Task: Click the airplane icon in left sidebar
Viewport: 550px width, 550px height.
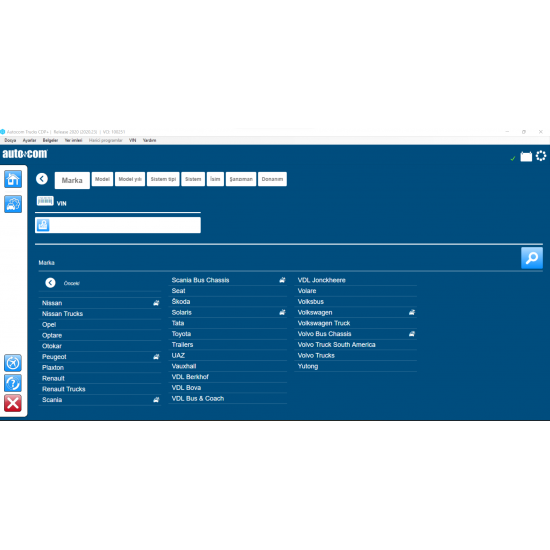Action: 13,363
